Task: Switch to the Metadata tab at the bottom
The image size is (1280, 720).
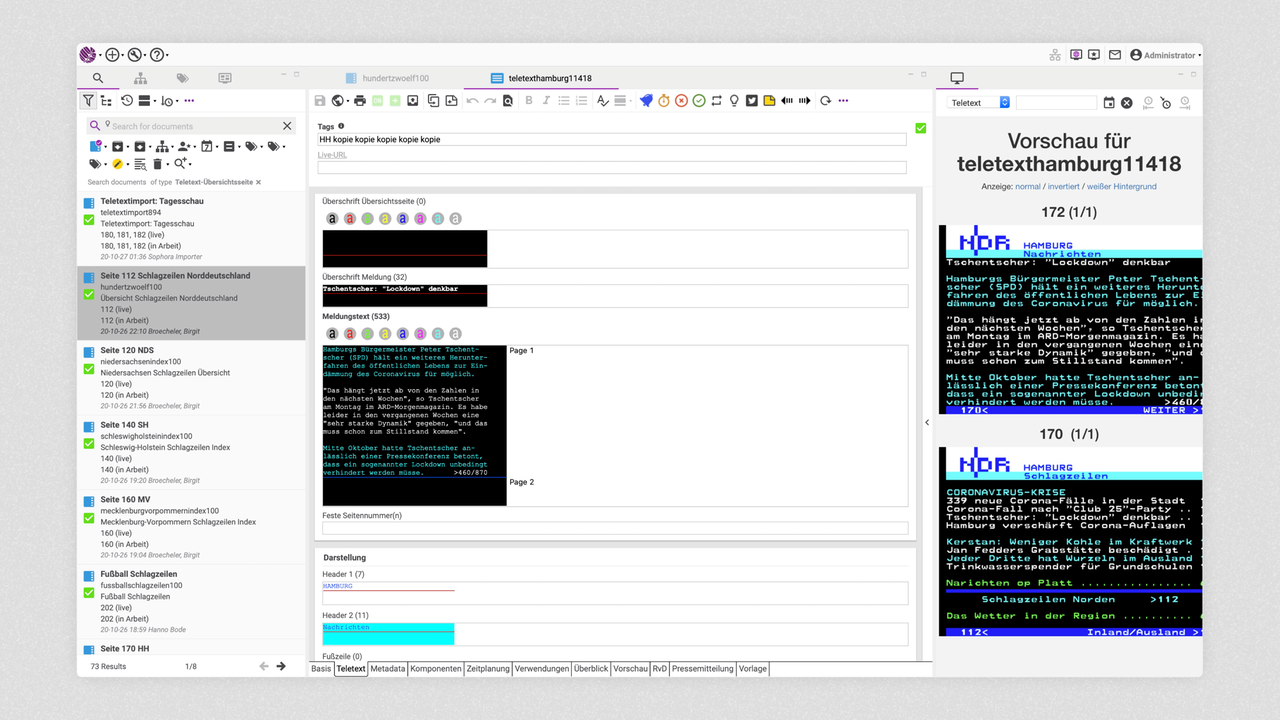Action: (x=387, y=668)
